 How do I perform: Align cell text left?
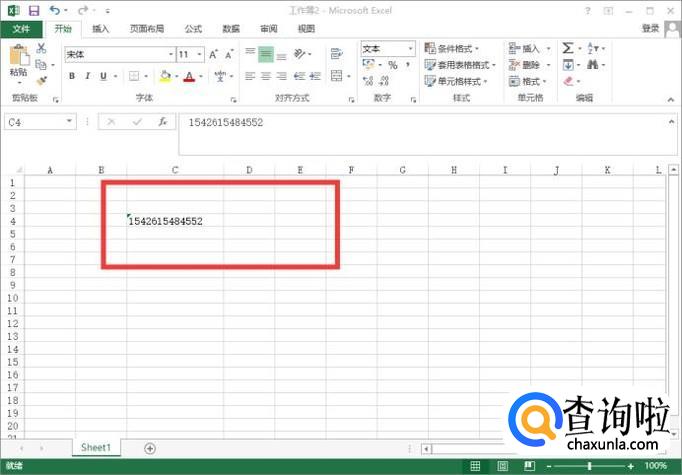pos(250,76)
